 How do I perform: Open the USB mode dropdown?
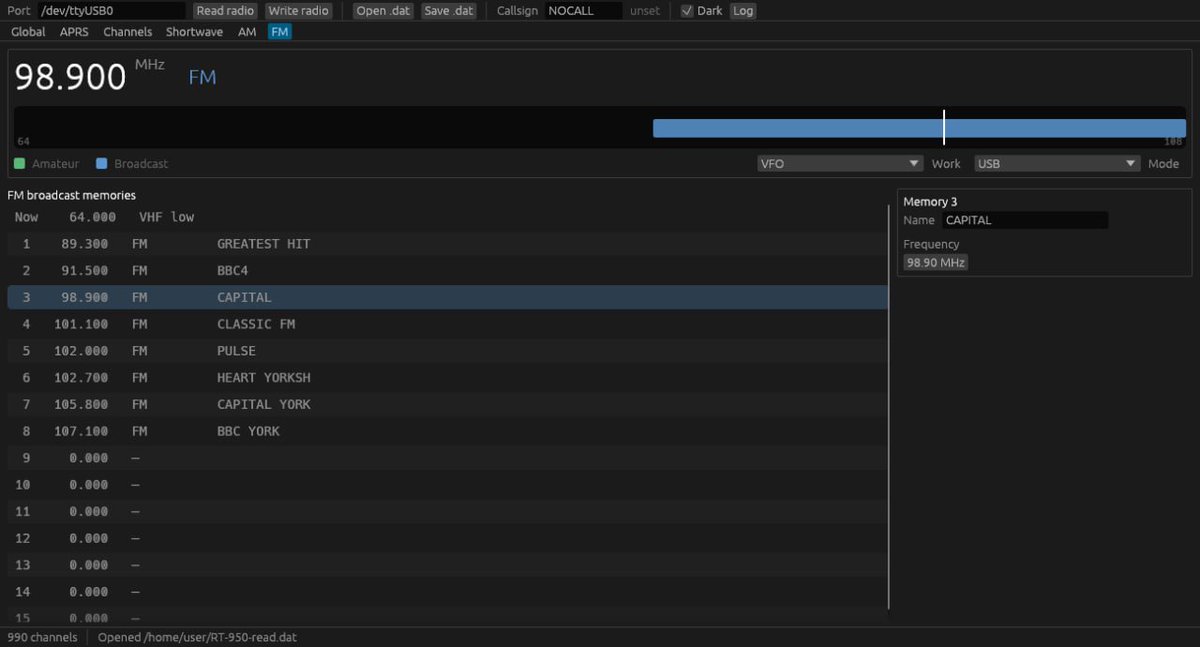[x=1057, y=163]
